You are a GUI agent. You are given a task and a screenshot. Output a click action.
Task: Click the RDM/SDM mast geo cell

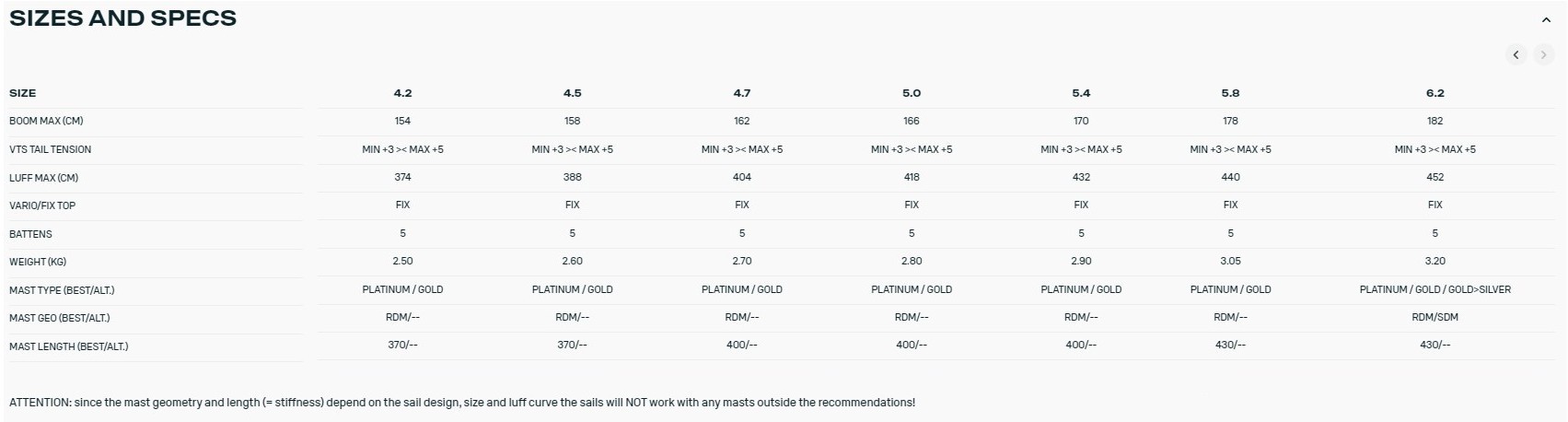pyautogui.click(x=1434, y=317)
